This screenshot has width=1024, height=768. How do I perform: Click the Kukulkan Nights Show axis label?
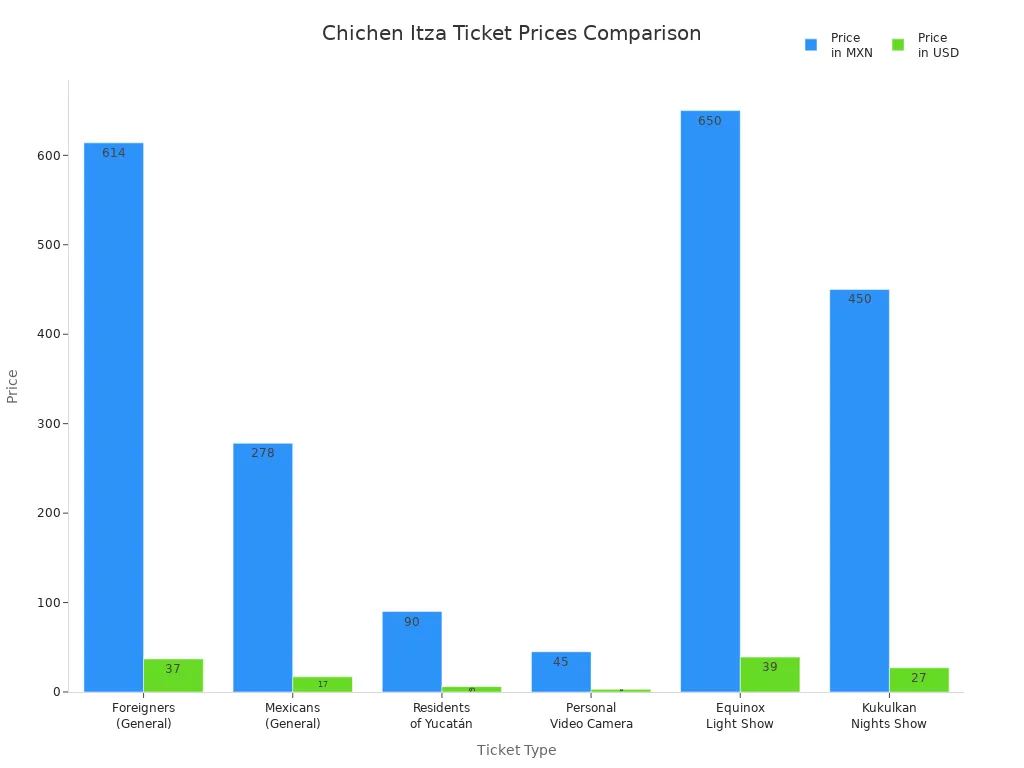(889, 716)
